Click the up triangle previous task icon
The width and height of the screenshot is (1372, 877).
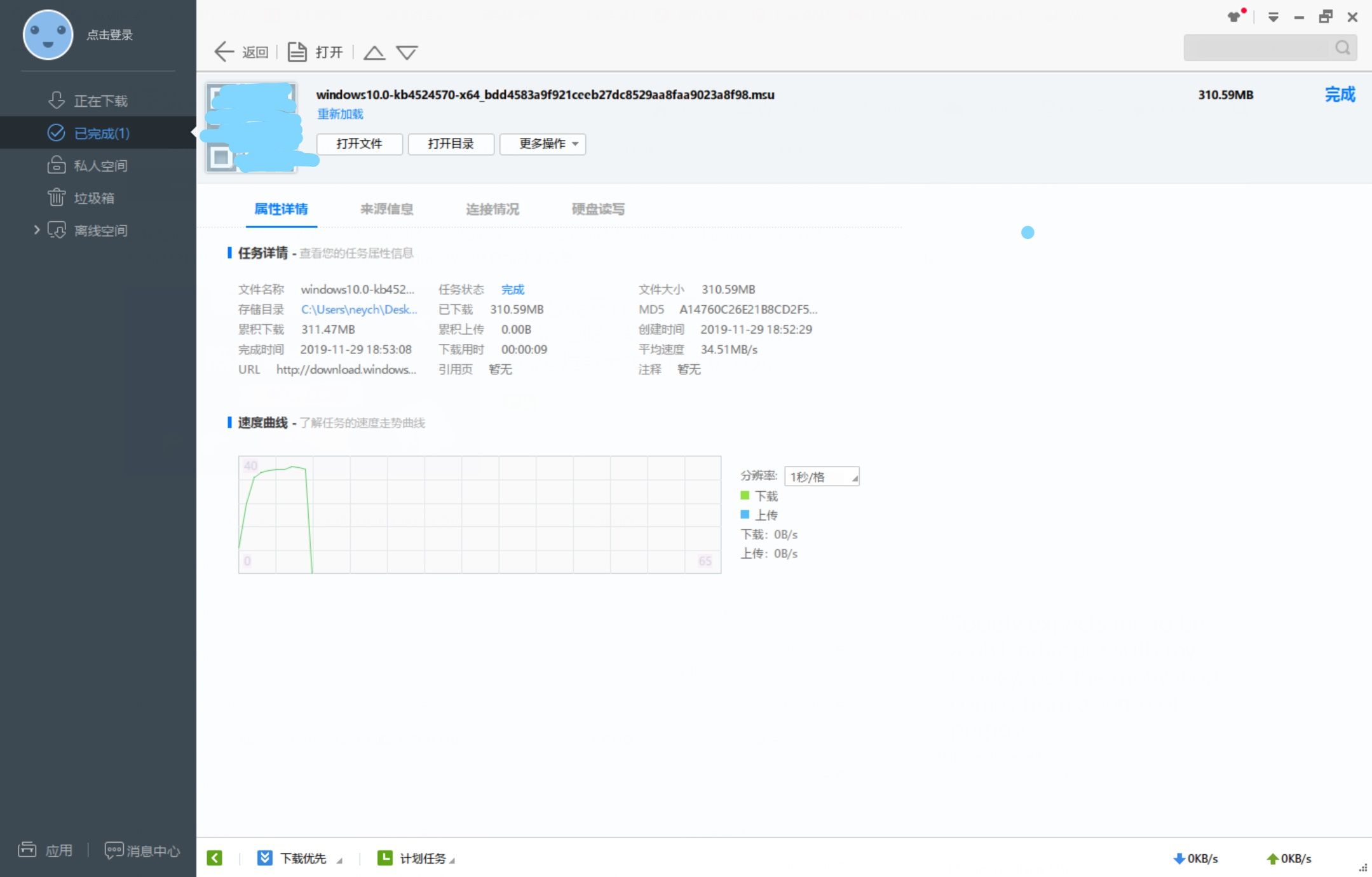[374, 52]
